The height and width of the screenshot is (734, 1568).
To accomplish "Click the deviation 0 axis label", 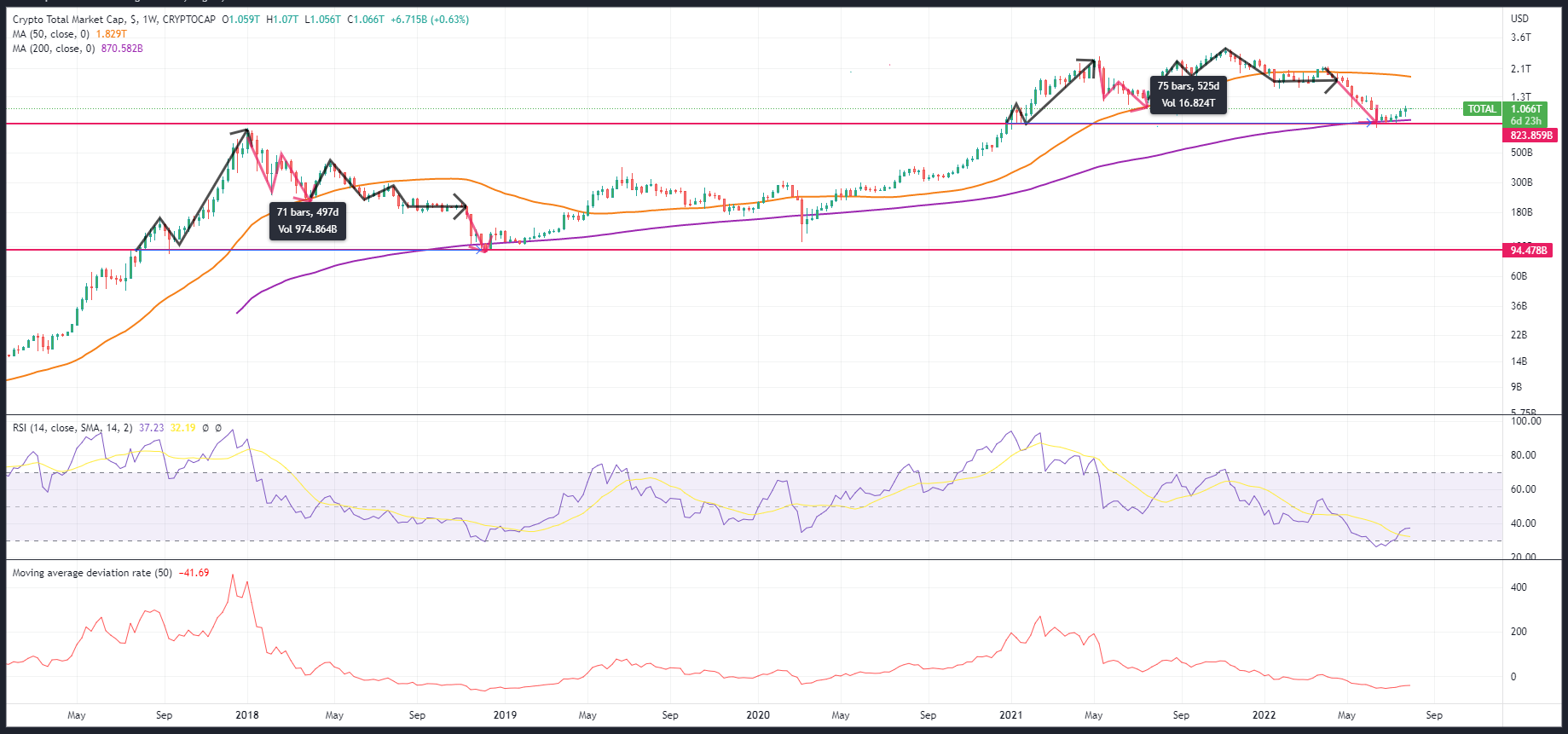I will tap(1513, 677).
